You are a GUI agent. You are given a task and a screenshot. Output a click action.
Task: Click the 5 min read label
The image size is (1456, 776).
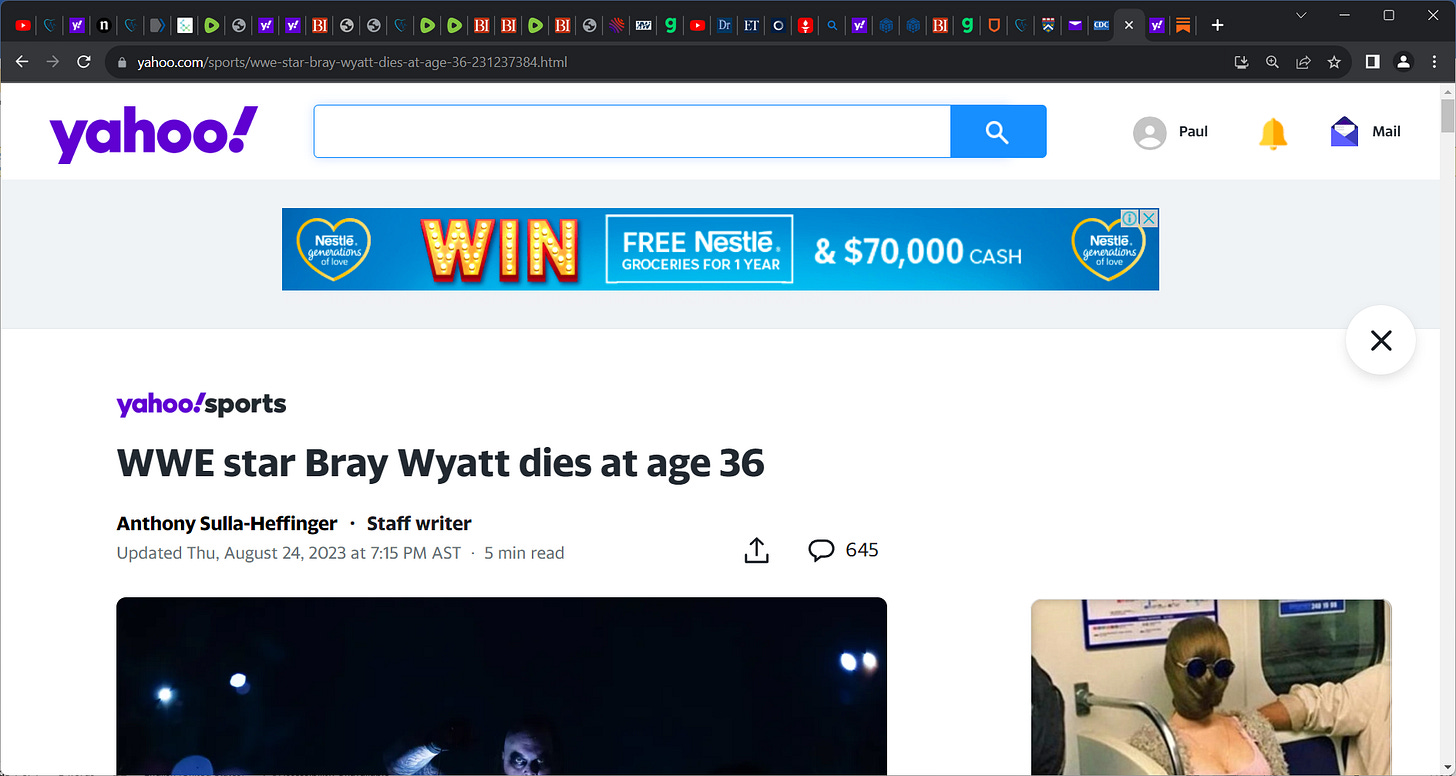click(x=524, y=553)
